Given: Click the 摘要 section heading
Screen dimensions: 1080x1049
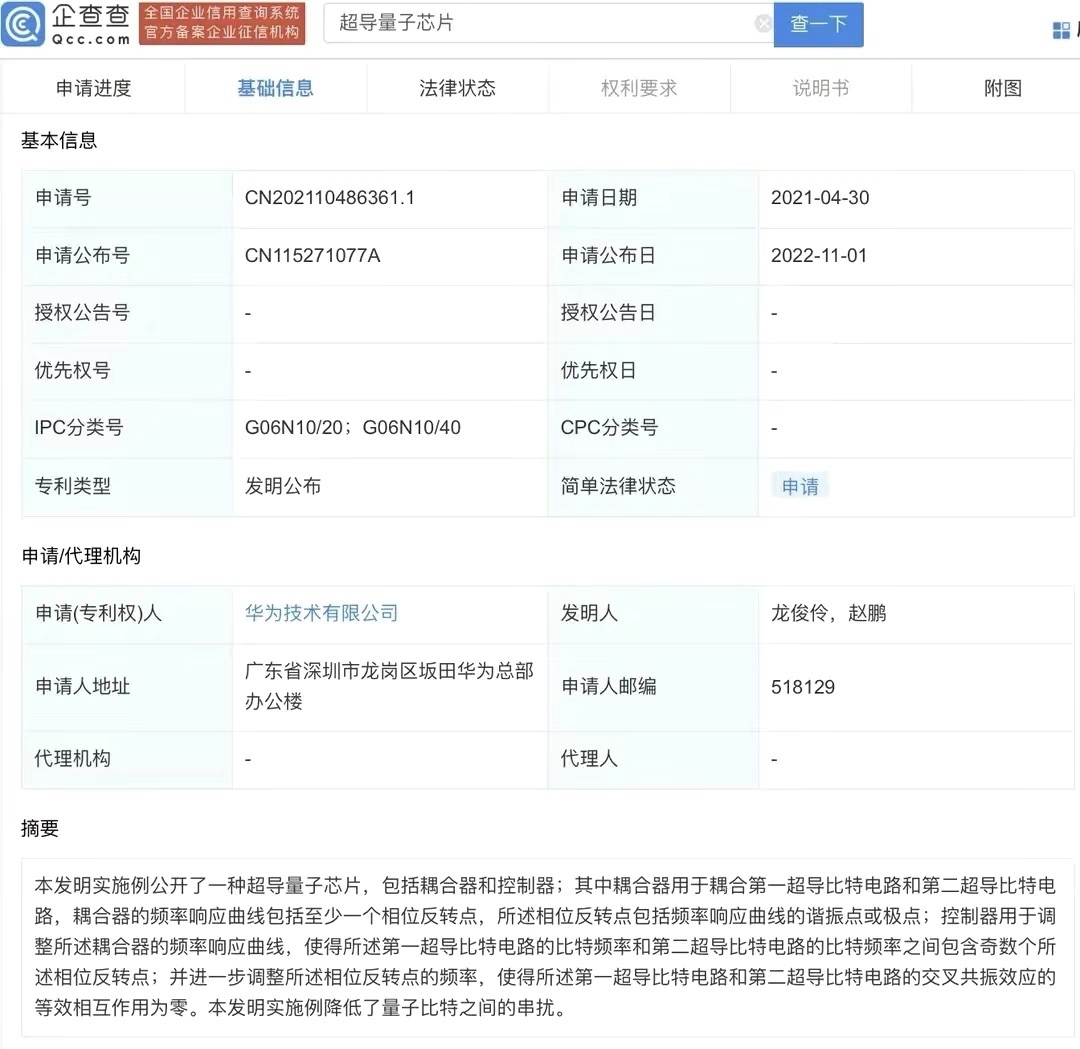Looking at the screenshot, I should coord(40,828).
